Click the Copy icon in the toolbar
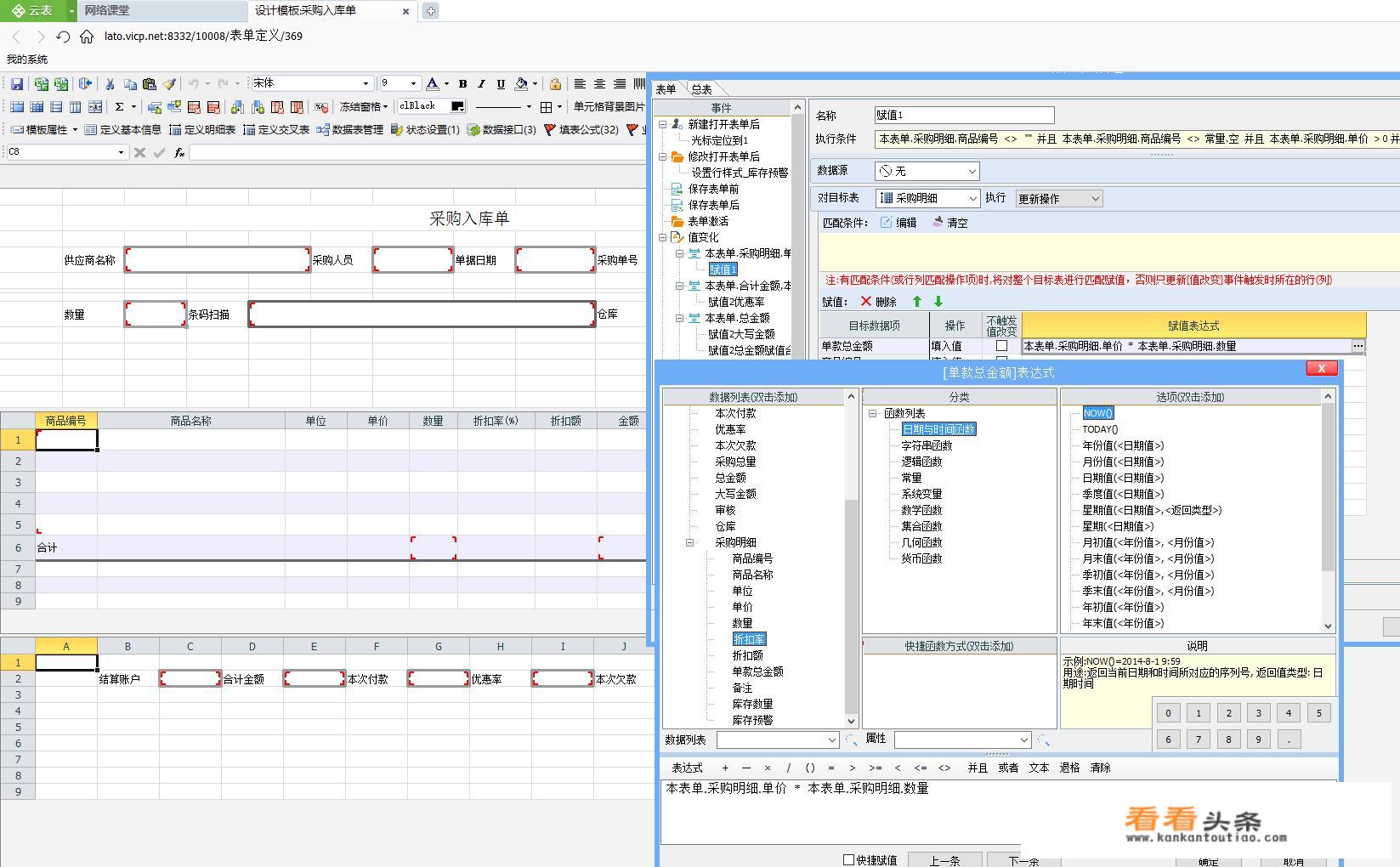Screen dimensions: 1400x867 pos(129,83)
